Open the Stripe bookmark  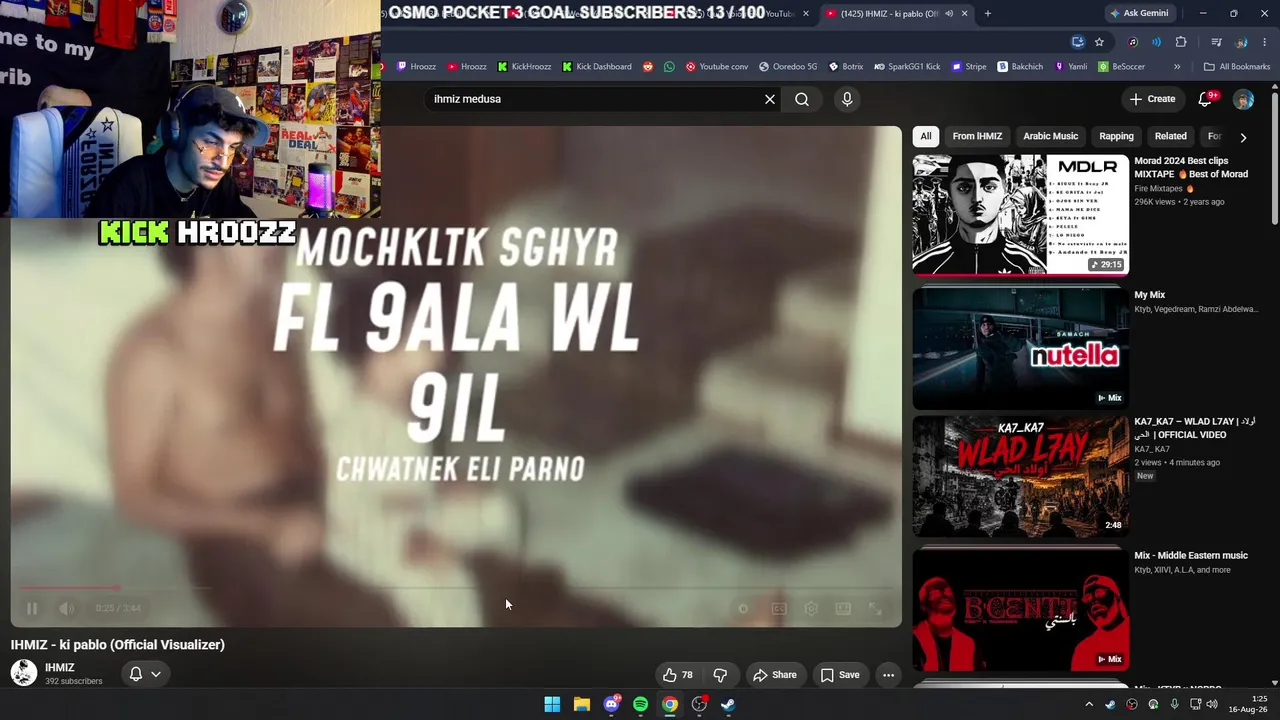[x=969, y=67]
